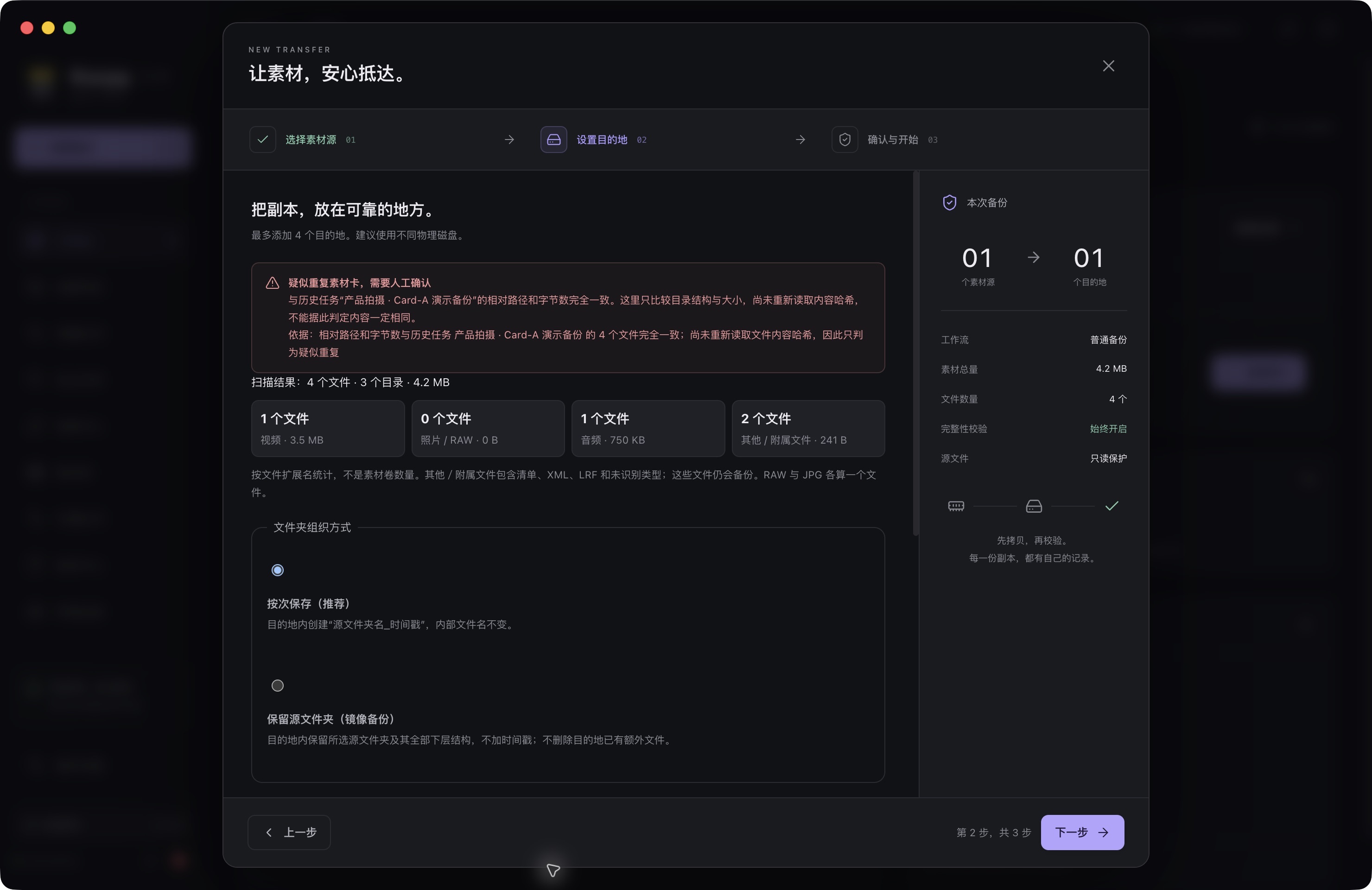Go back with 上一步 button
The width and height of the screenshot is (1372, 890).
289,833
